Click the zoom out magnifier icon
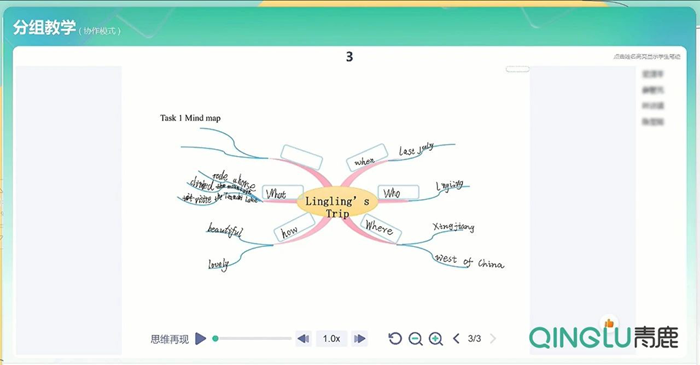The width and height of the screenshot is (700, 365). click(x=416, y=339)
